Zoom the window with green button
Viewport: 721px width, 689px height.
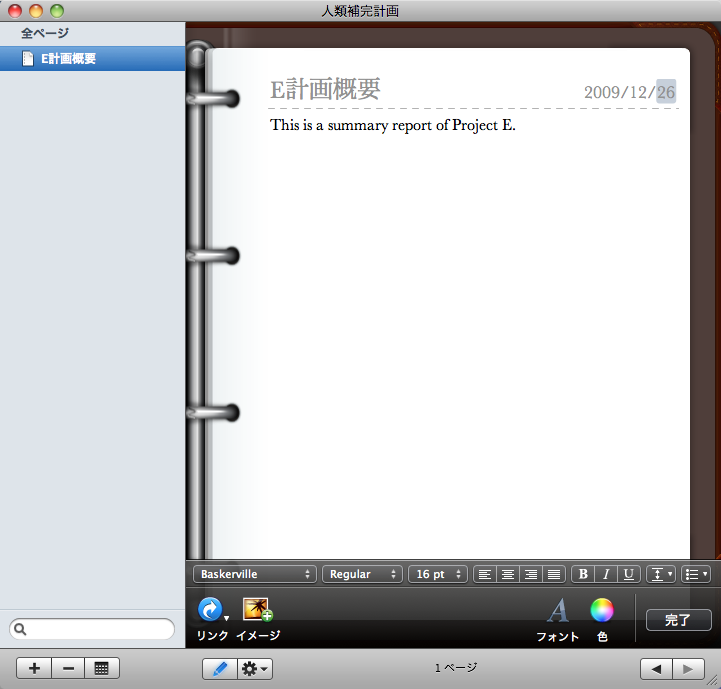coord(57,11)
